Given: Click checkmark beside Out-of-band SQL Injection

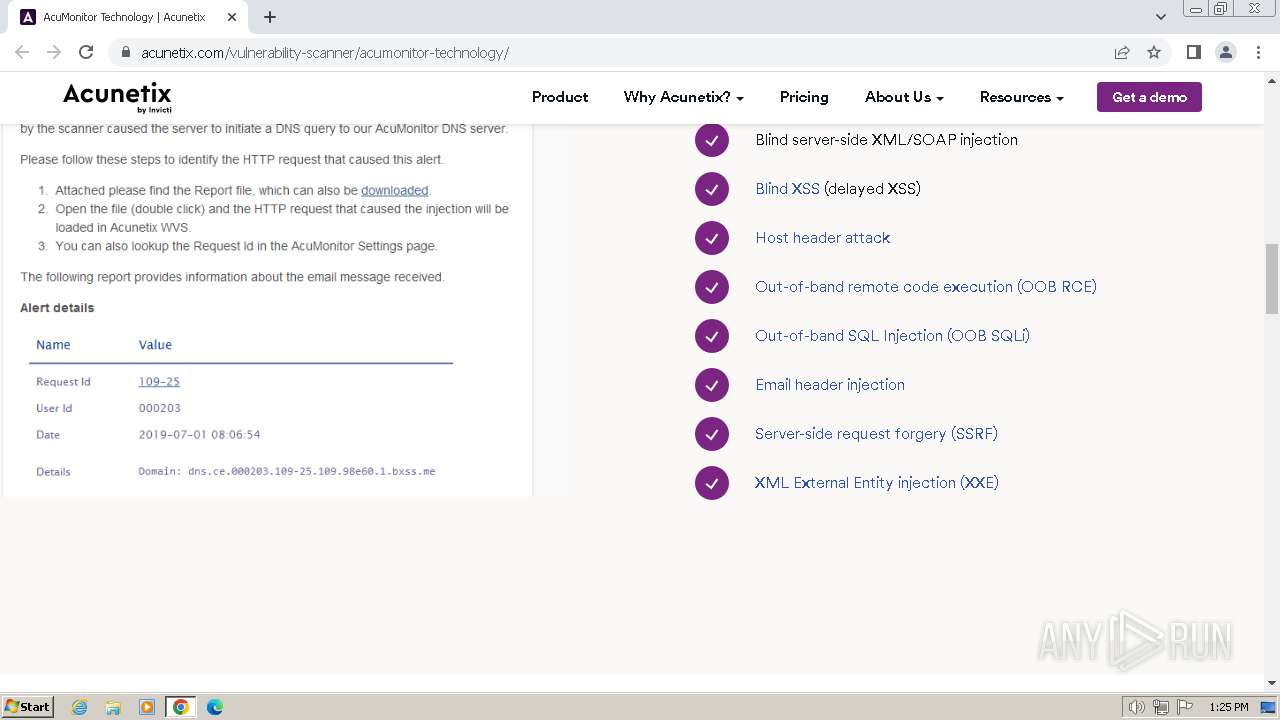Looking at the screenshot, I should point(712,336).
